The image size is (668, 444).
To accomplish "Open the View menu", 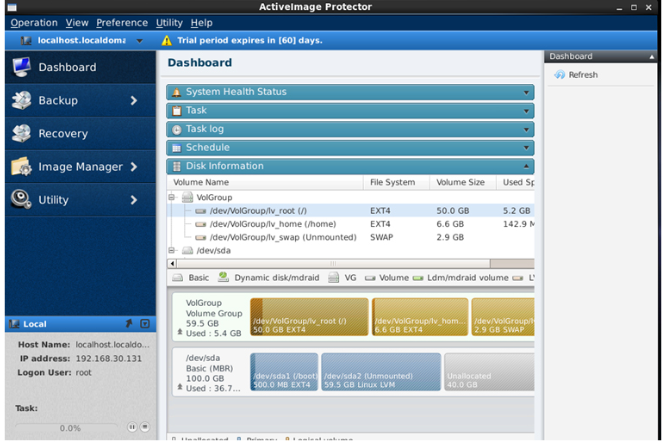I will [77, 23].
